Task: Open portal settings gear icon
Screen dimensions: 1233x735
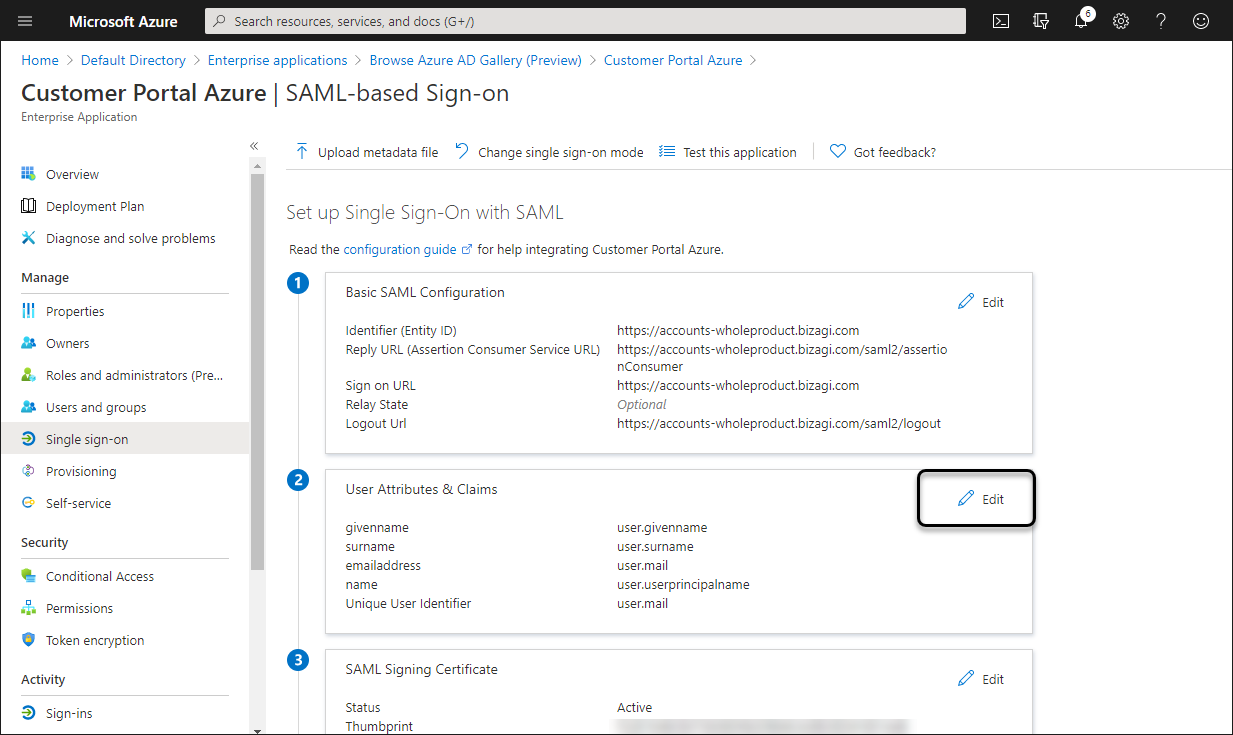Action: 1121,21
